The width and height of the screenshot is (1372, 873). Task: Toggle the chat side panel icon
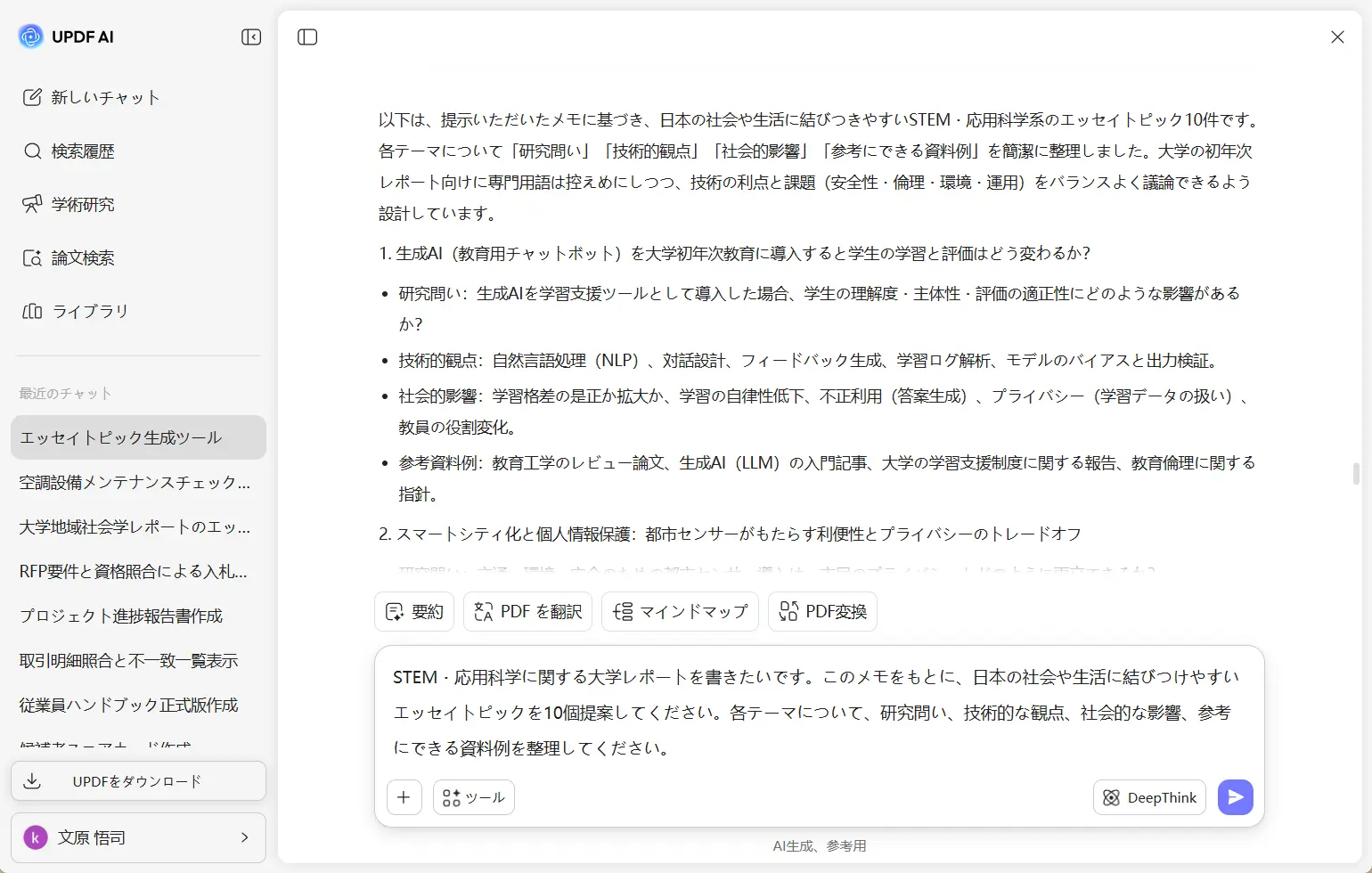307,37
